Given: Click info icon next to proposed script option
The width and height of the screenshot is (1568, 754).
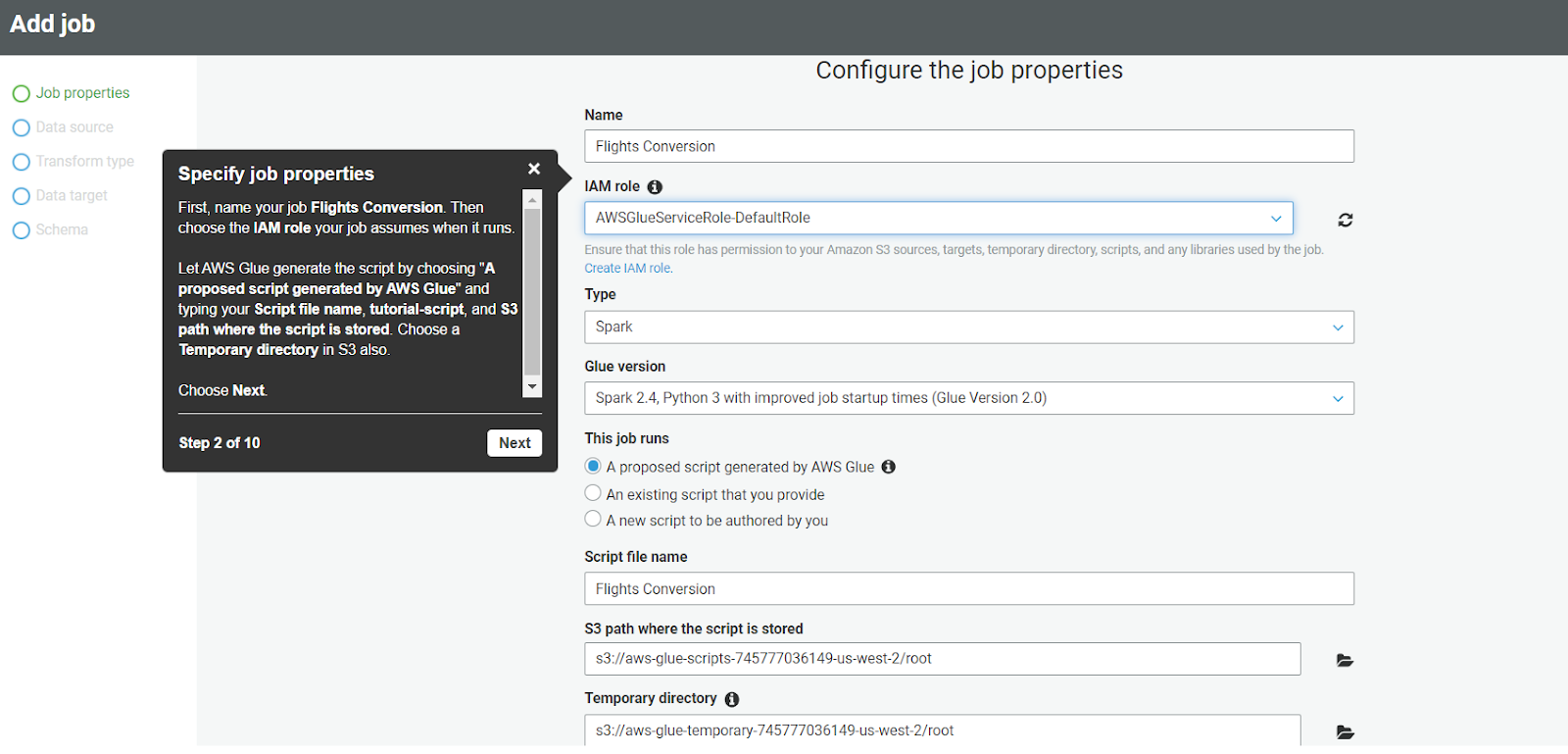Looking at the screenshot, I should pos(888,467).
